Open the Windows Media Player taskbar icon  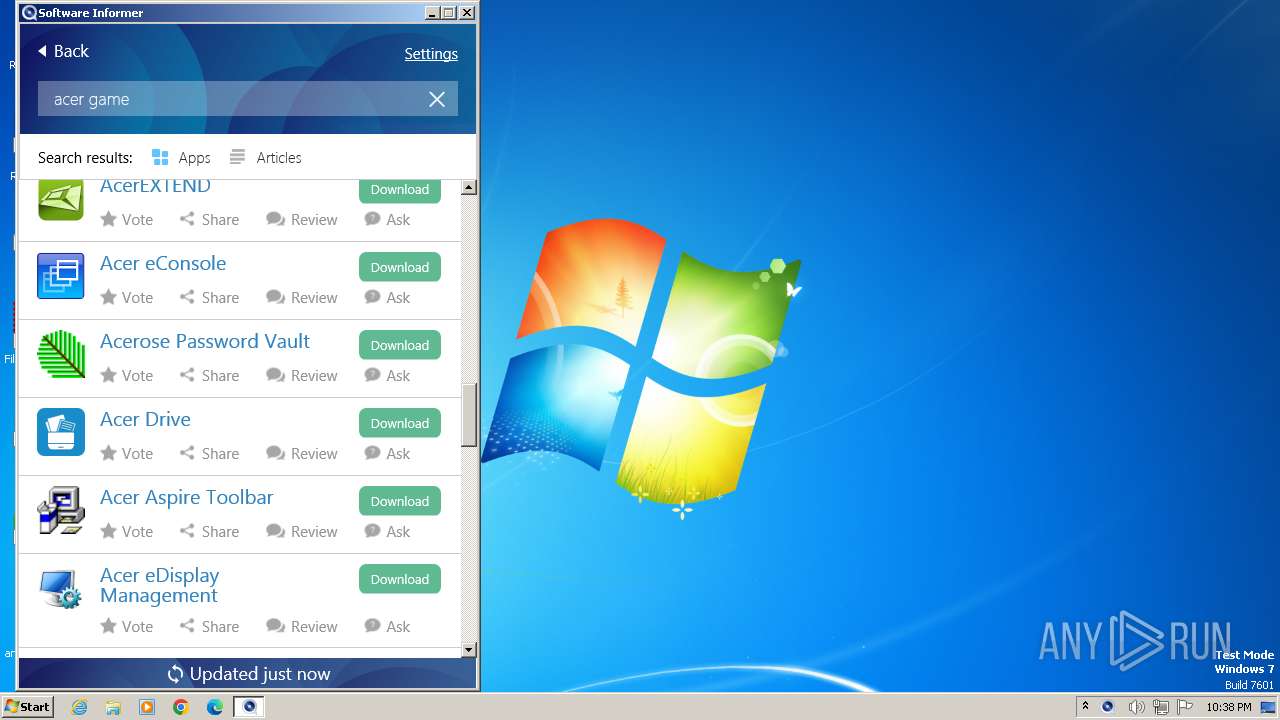click(147, 707)
